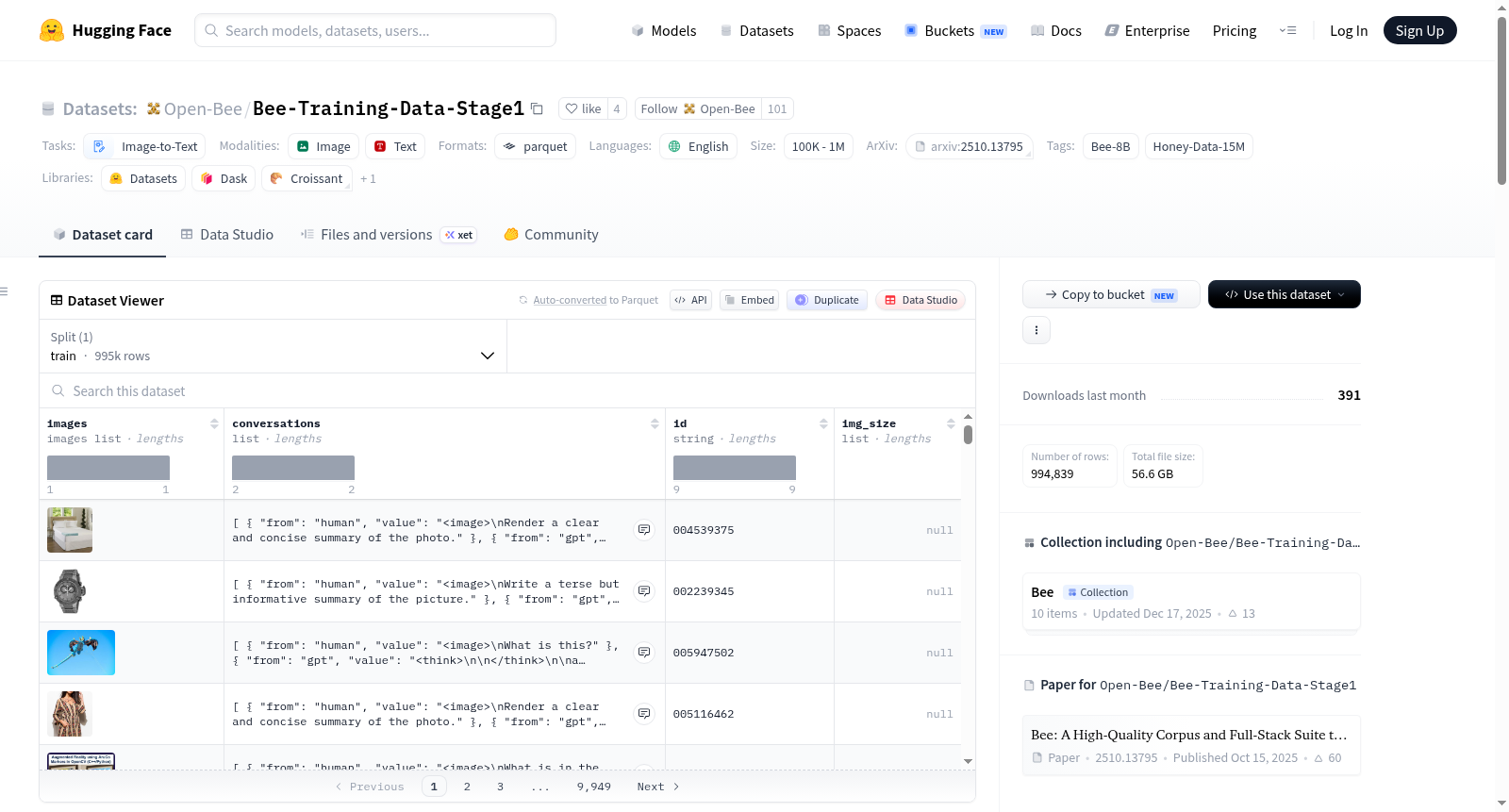Sort by the img_size column

pos(951,423)
